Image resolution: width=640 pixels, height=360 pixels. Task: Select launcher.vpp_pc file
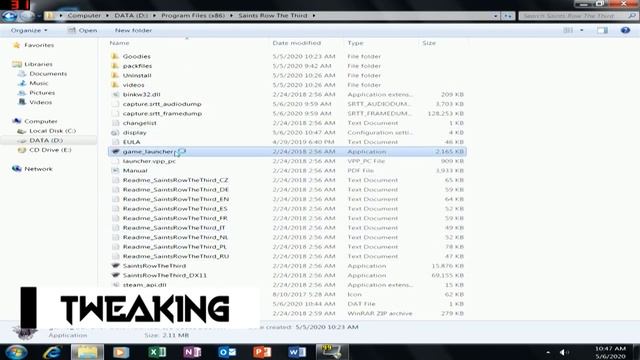point(149,161)
